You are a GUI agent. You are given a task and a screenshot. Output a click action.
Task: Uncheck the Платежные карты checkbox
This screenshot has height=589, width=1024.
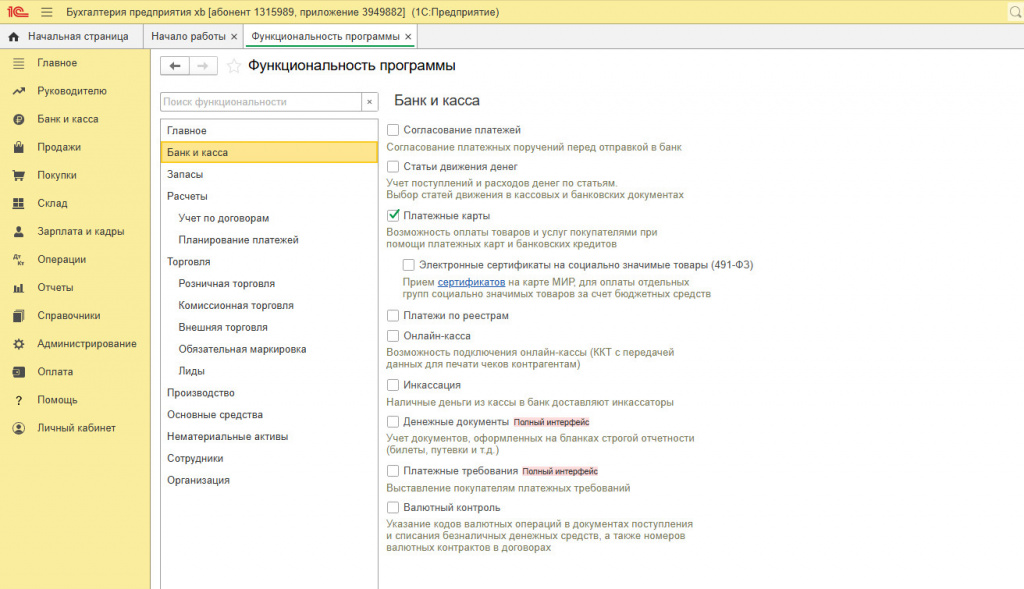(392, 215)
